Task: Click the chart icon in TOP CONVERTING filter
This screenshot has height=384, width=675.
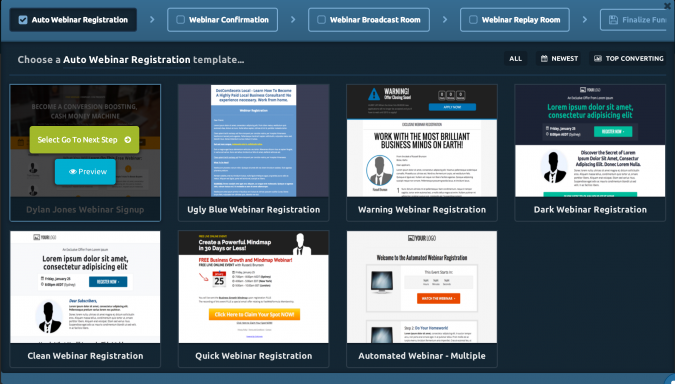Action: [598, 59]
